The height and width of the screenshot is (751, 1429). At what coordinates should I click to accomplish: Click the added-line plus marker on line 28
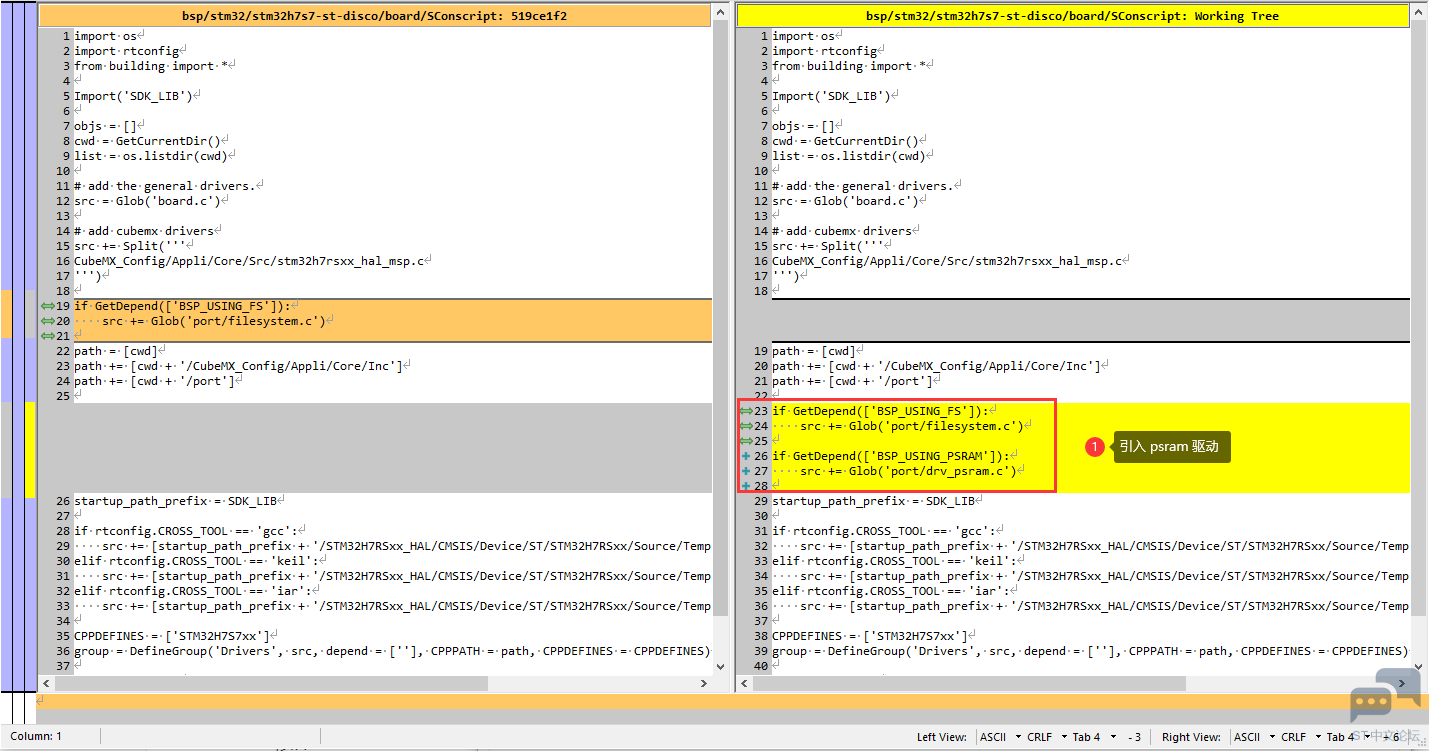click(746, 486)
